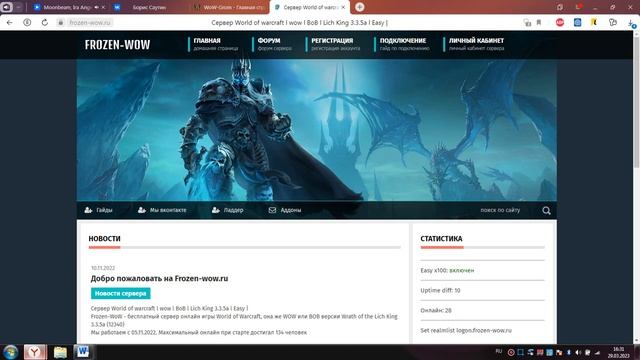Click the Uptime diff: 10 line
Screen dimensions: 640x360
pyautogui.click(x=440, y=290)
